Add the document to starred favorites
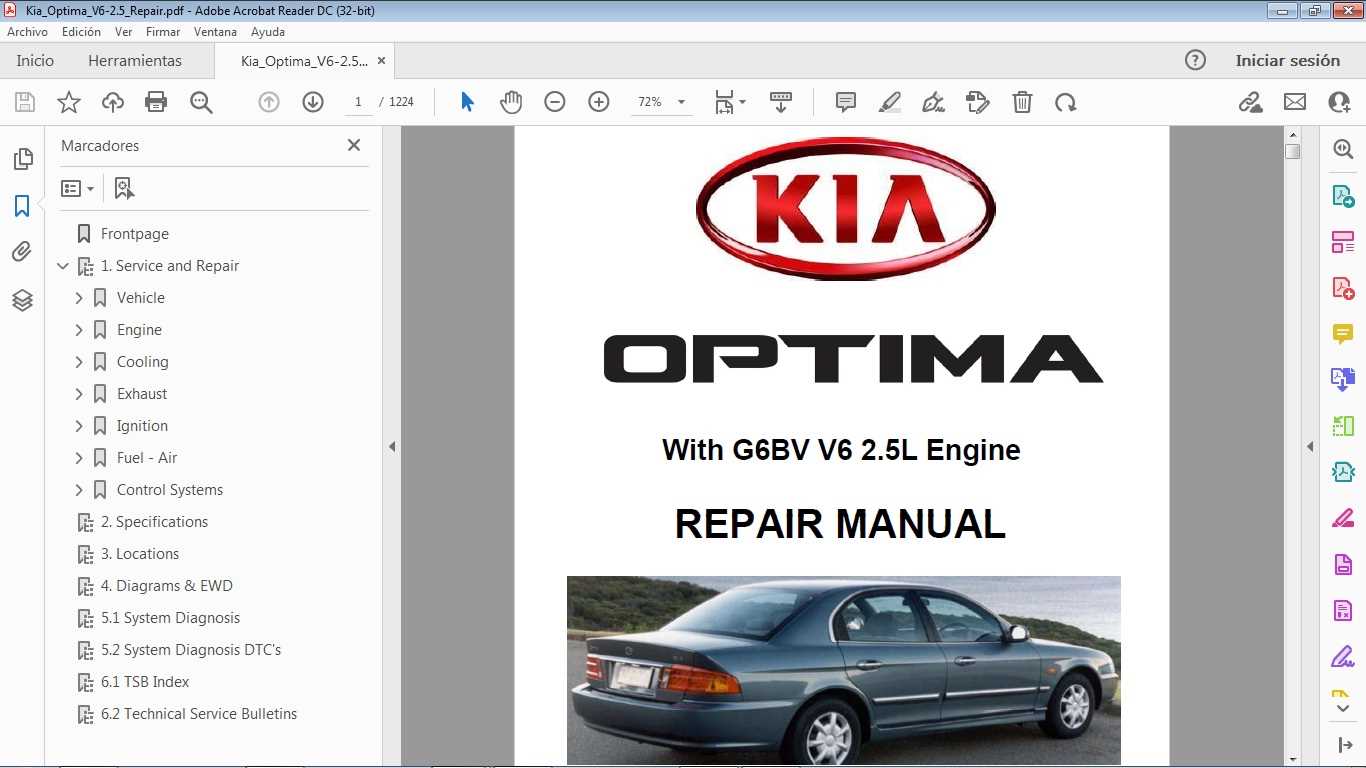 pyautogui.click(x=69, y=102)
